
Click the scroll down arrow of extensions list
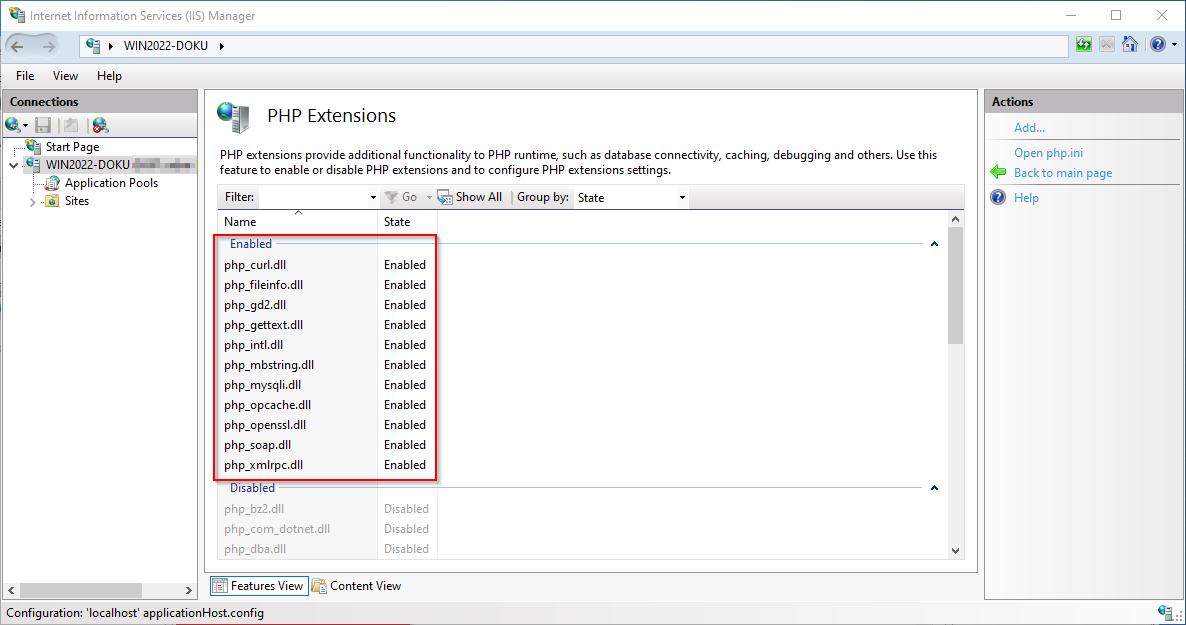(x=955, y=551)
